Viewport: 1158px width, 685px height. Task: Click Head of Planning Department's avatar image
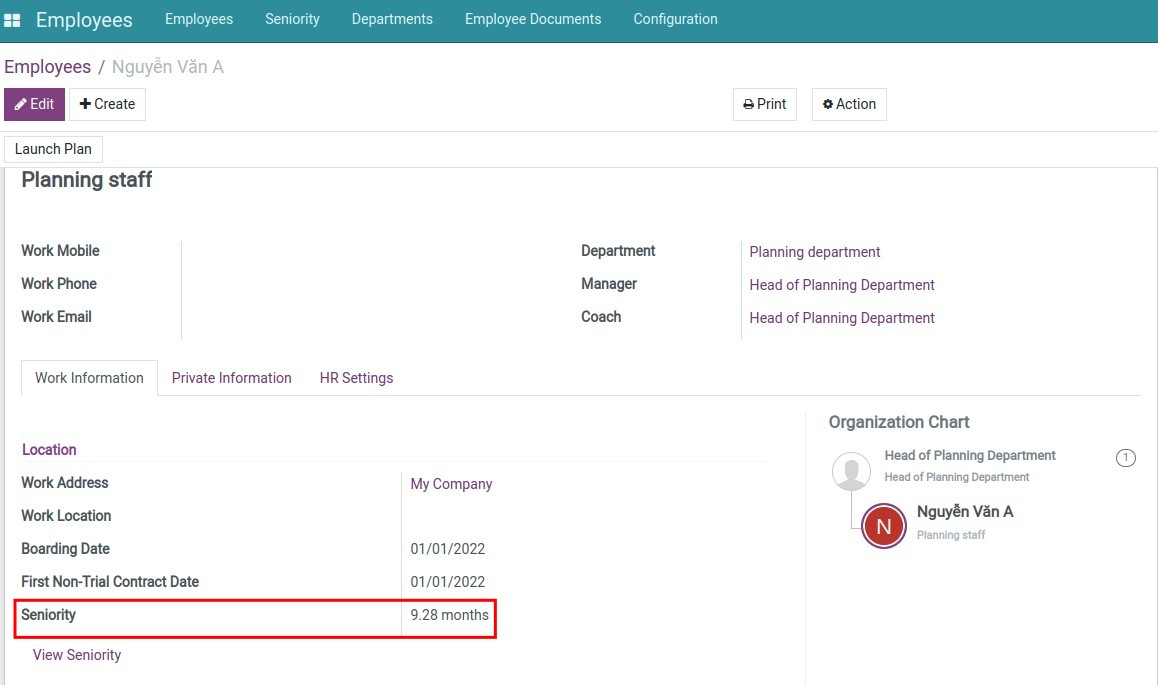(x=850, y=472)
